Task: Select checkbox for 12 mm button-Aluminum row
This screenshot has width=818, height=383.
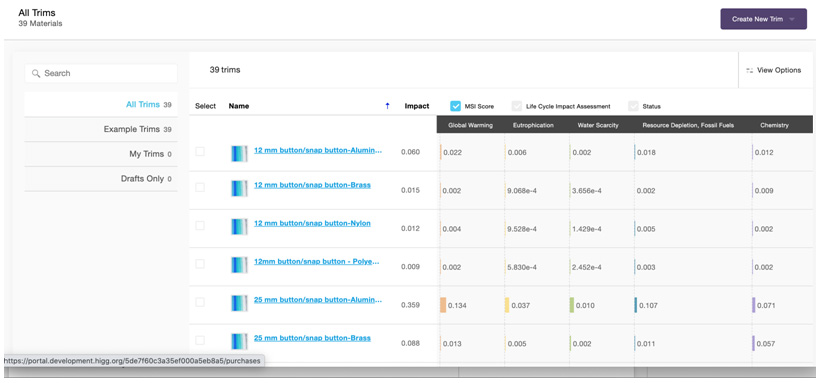Action: [x=200, y=152]
